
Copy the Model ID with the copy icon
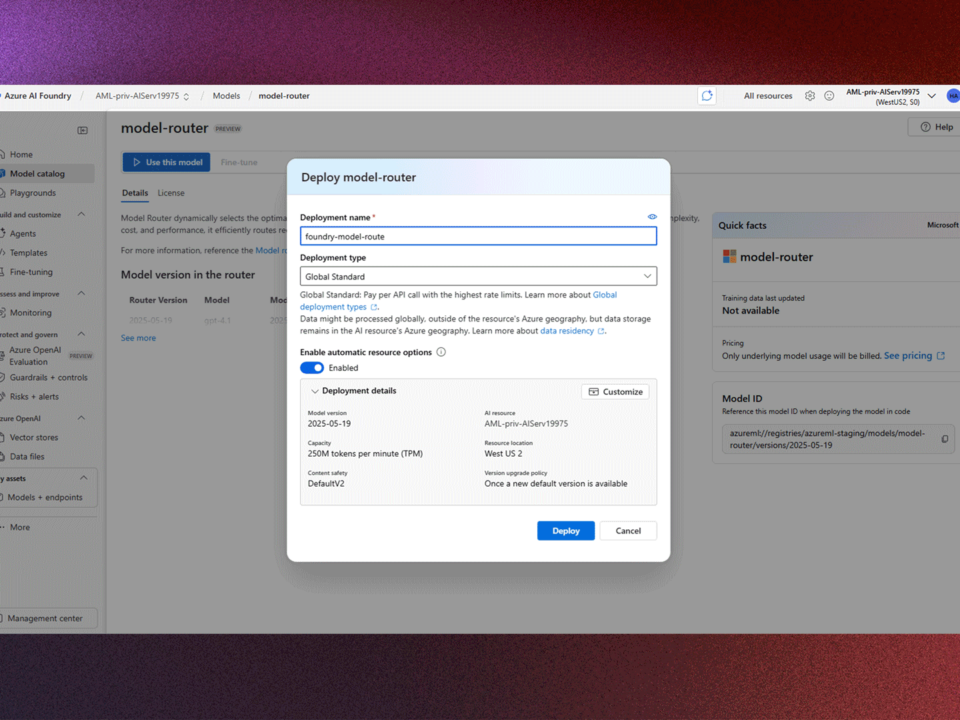point(945,439)
